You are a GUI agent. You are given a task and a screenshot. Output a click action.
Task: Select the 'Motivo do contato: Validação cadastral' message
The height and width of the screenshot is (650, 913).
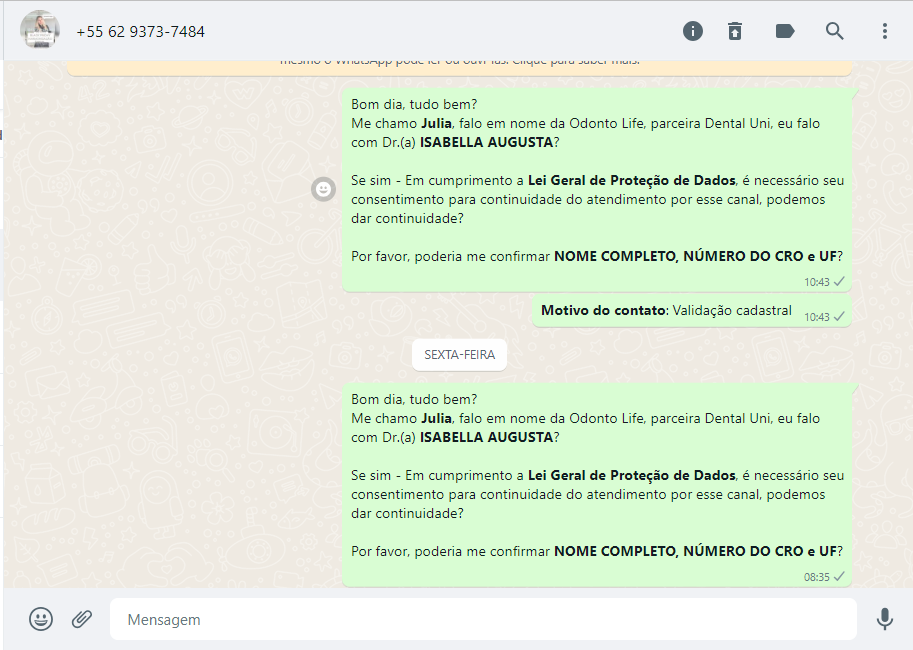click(691, 311)
